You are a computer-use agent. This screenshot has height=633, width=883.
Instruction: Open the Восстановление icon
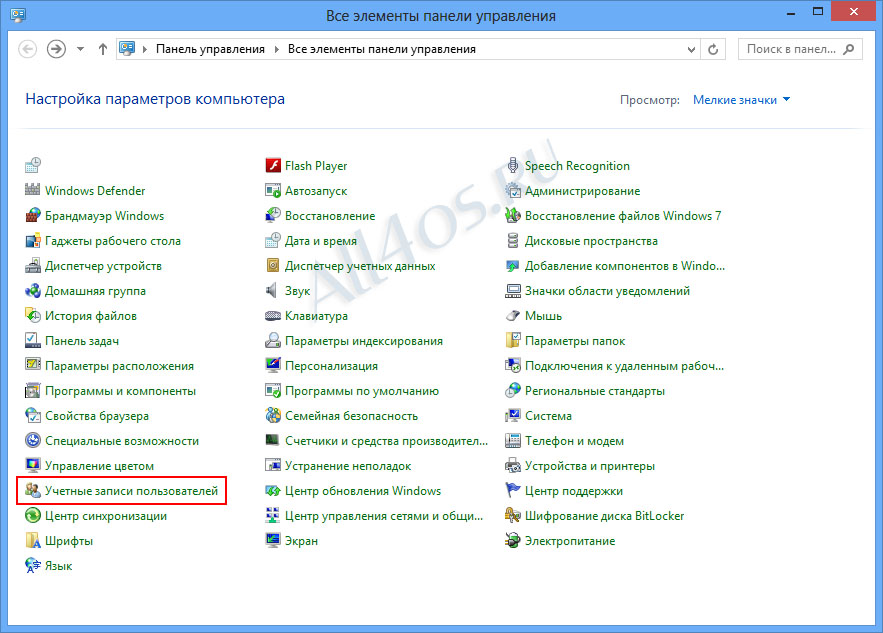coord(273,216)
